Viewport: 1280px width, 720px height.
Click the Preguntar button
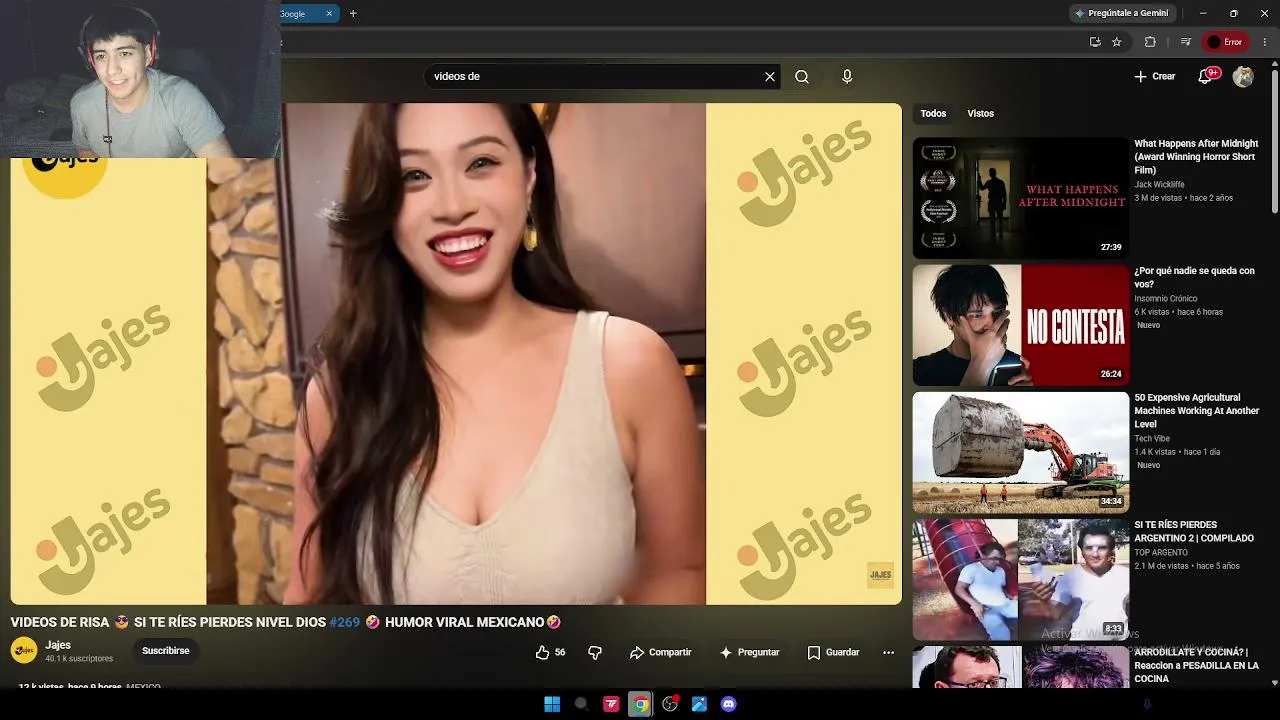pos(749,653)
